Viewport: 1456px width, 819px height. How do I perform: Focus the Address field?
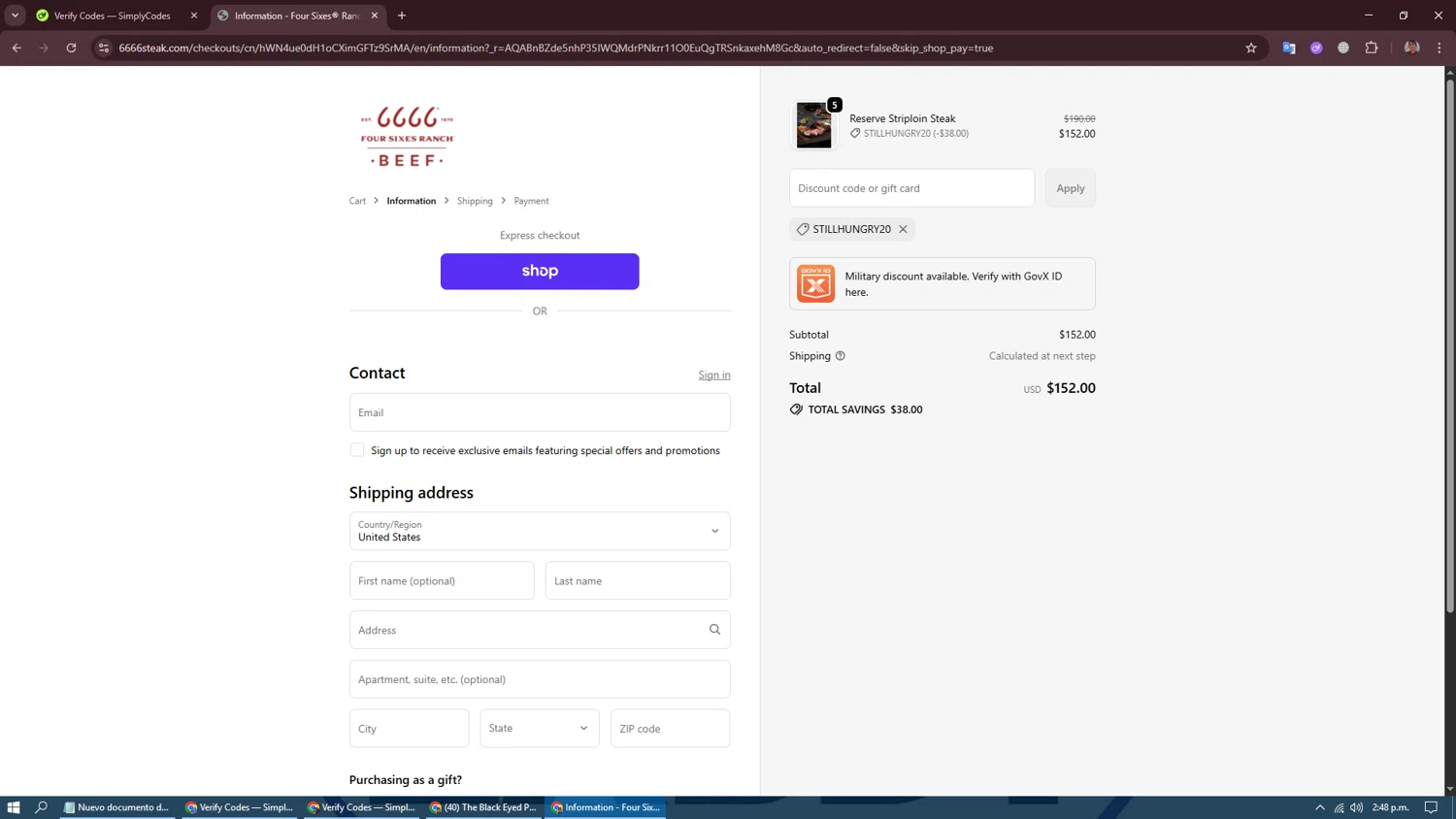tap(540, 630)
